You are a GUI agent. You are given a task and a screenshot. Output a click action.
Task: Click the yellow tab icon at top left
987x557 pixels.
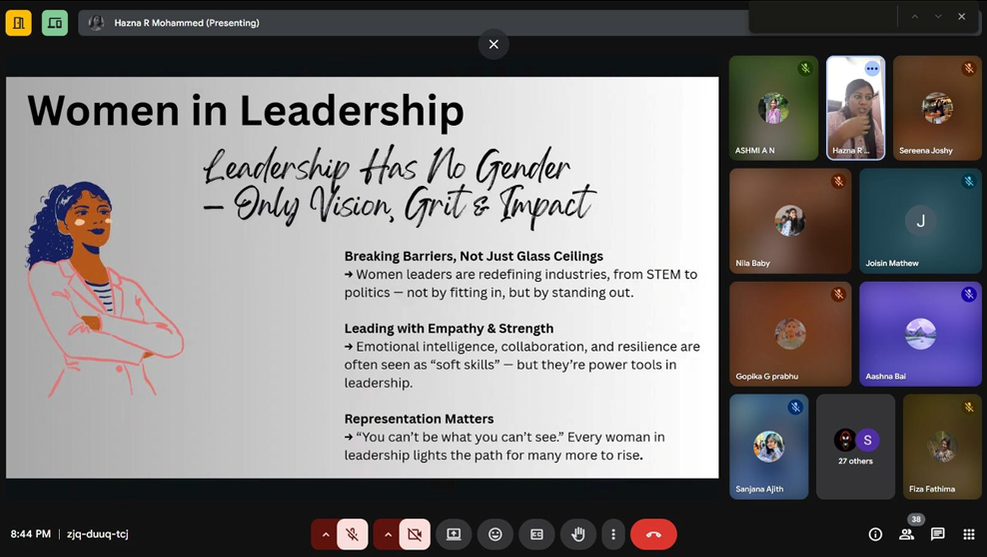tap(19, 23)
